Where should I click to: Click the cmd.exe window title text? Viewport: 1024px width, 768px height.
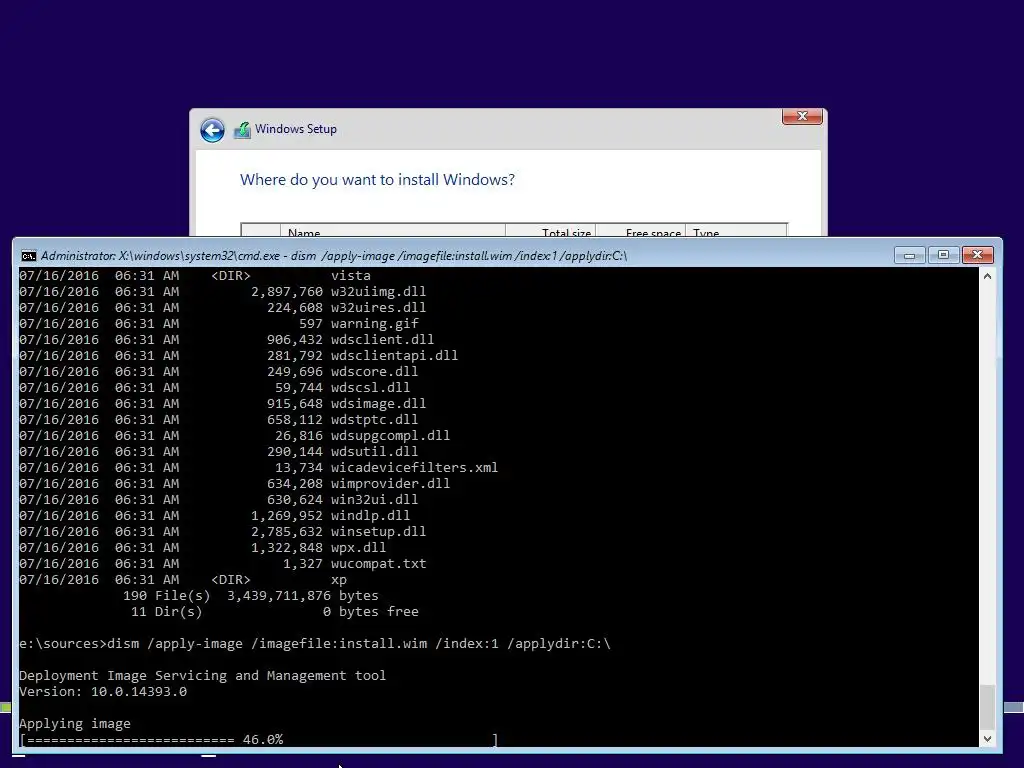tap(334, 255)
